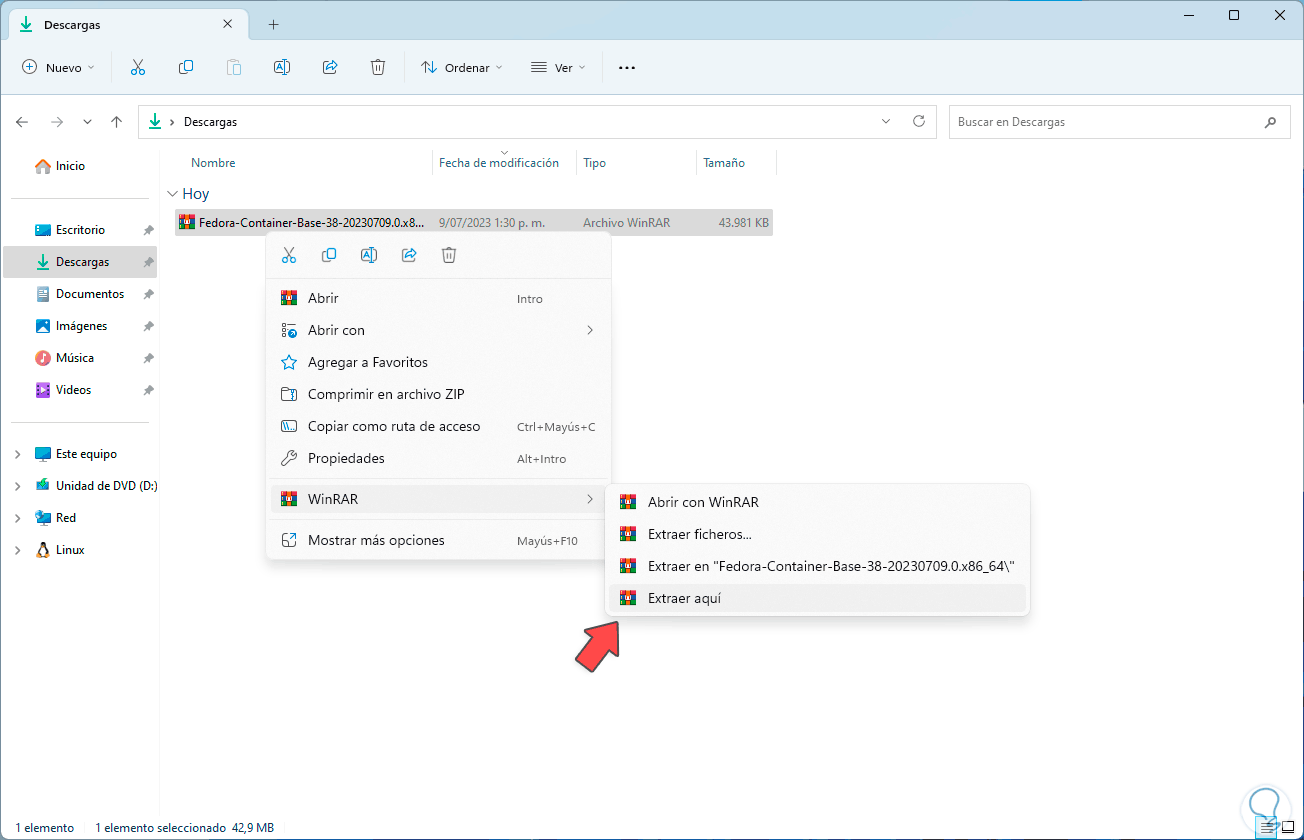Choose Mostrar más opciones

[438, 540]
